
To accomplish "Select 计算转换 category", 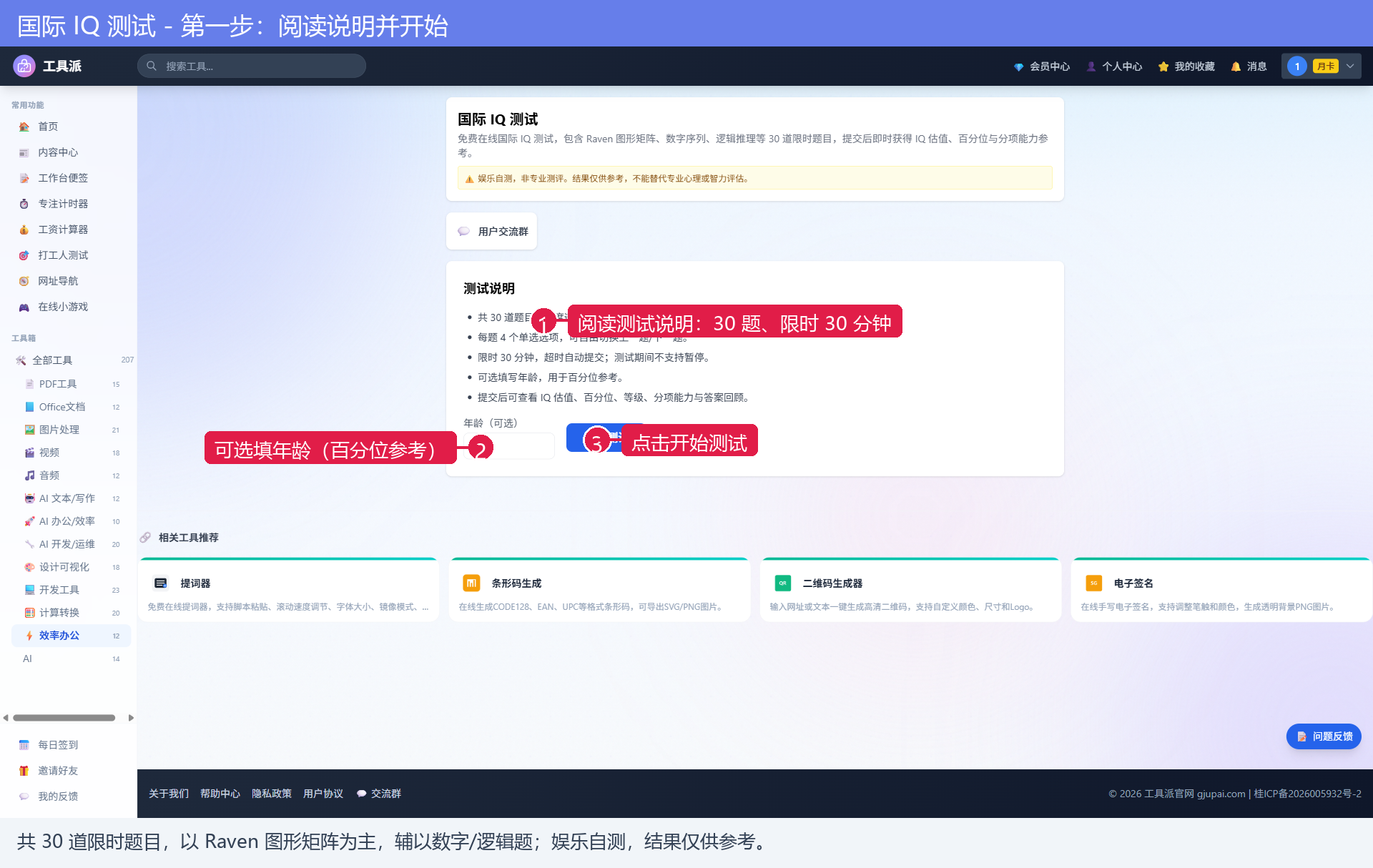I will [72, 613].
